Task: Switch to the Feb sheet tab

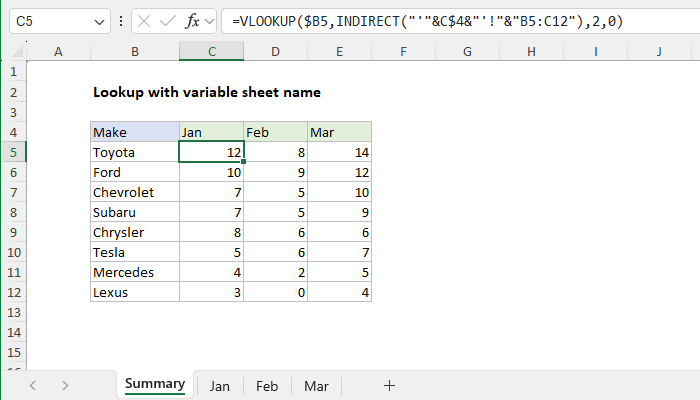Action: point(267,386)
